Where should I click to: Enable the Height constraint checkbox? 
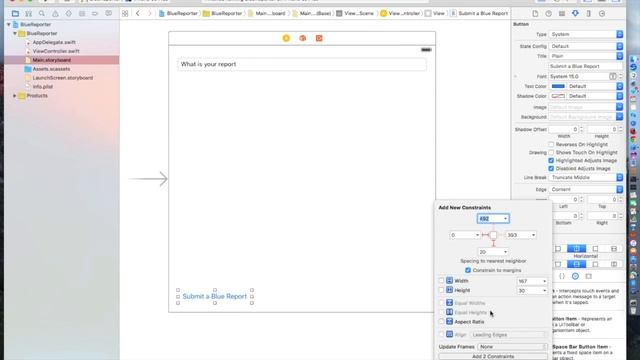pyautogui.click(x=441, y=290)
